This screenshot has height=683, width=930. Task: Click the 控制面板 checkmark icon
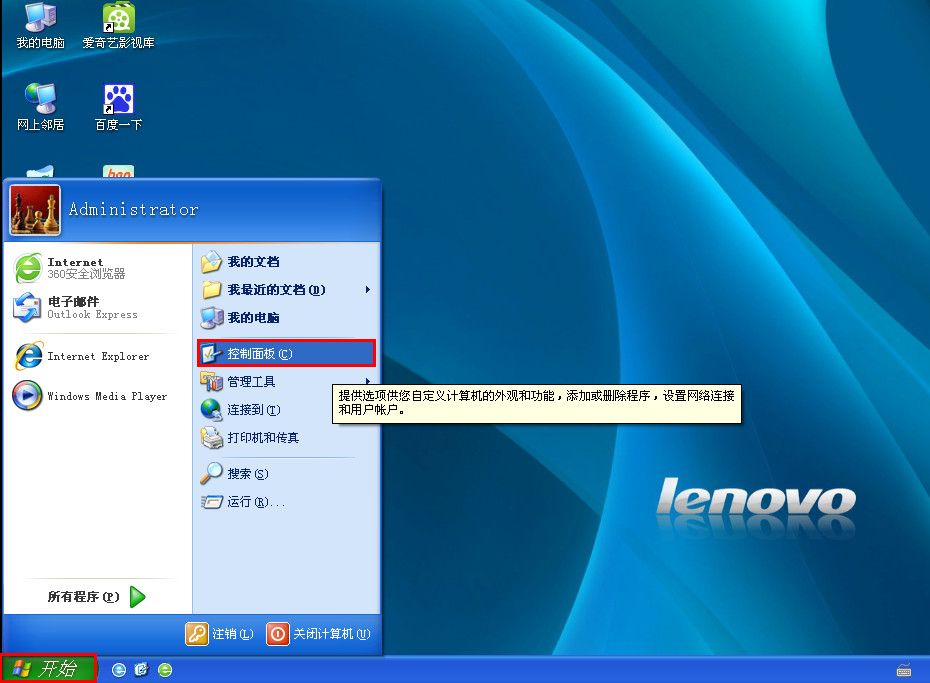[x=211, y=353]
